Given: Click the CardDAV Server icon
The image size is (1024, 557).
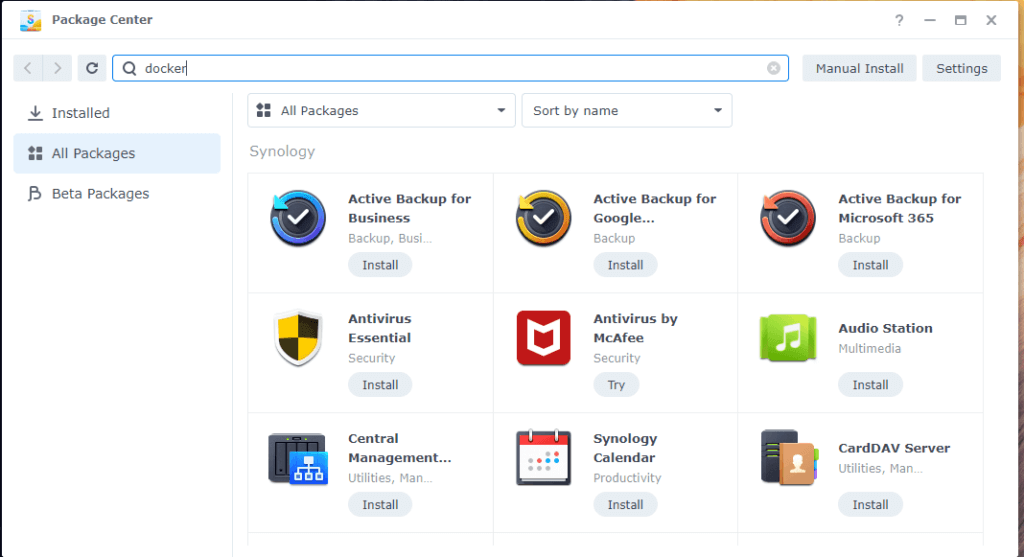Looking at the screenshot, I should click(789, 457).
